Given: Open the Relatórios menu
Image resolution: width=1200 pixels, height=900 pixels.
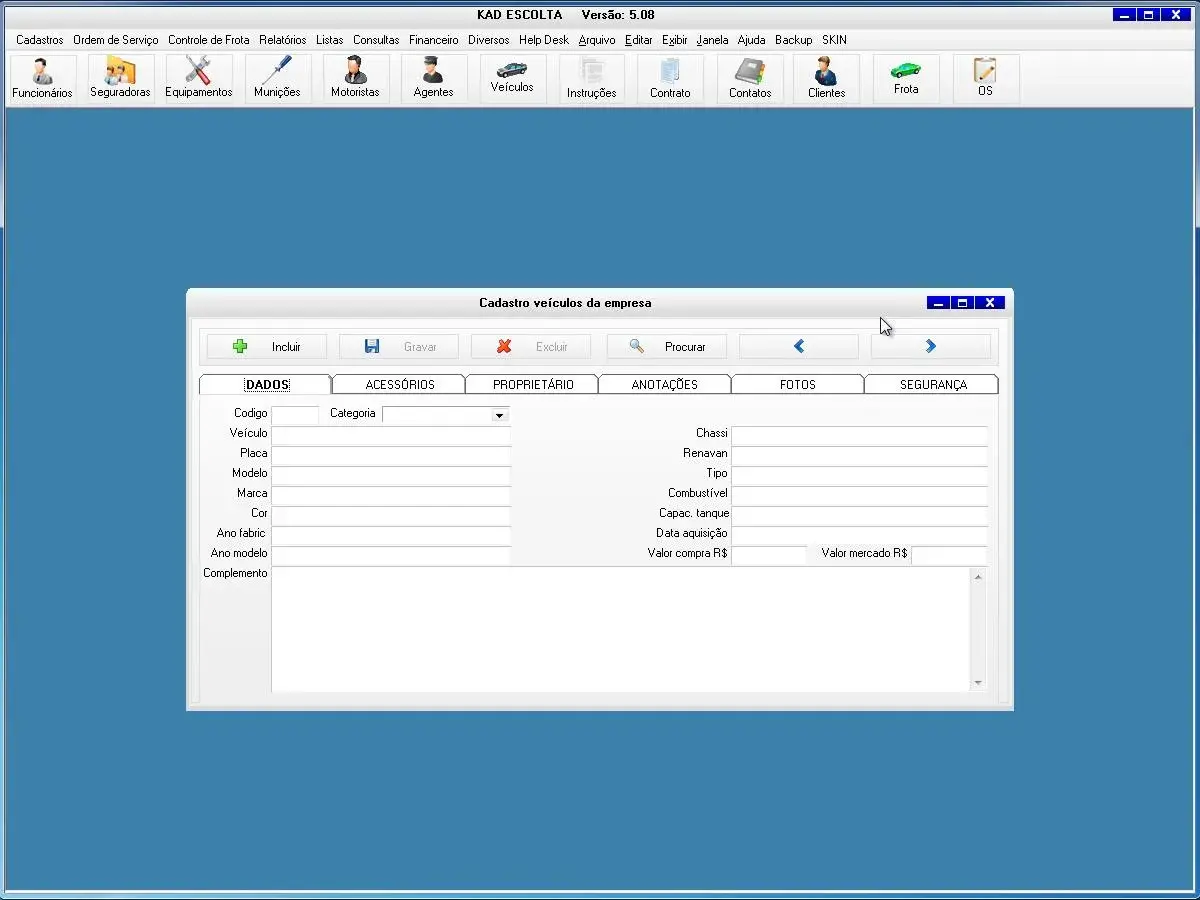Looking at the screenshot, I should [282, 40].
